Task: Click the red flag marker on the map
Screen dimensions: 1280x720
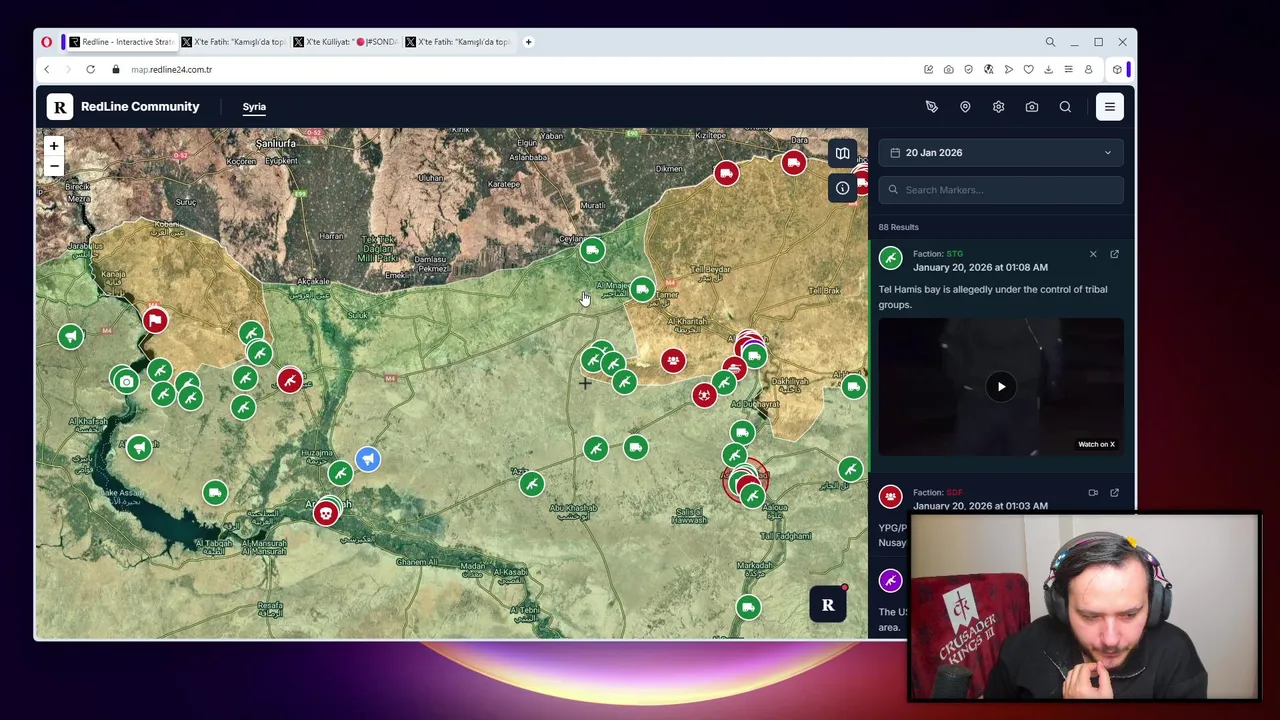Action: (x=155, y=320)
